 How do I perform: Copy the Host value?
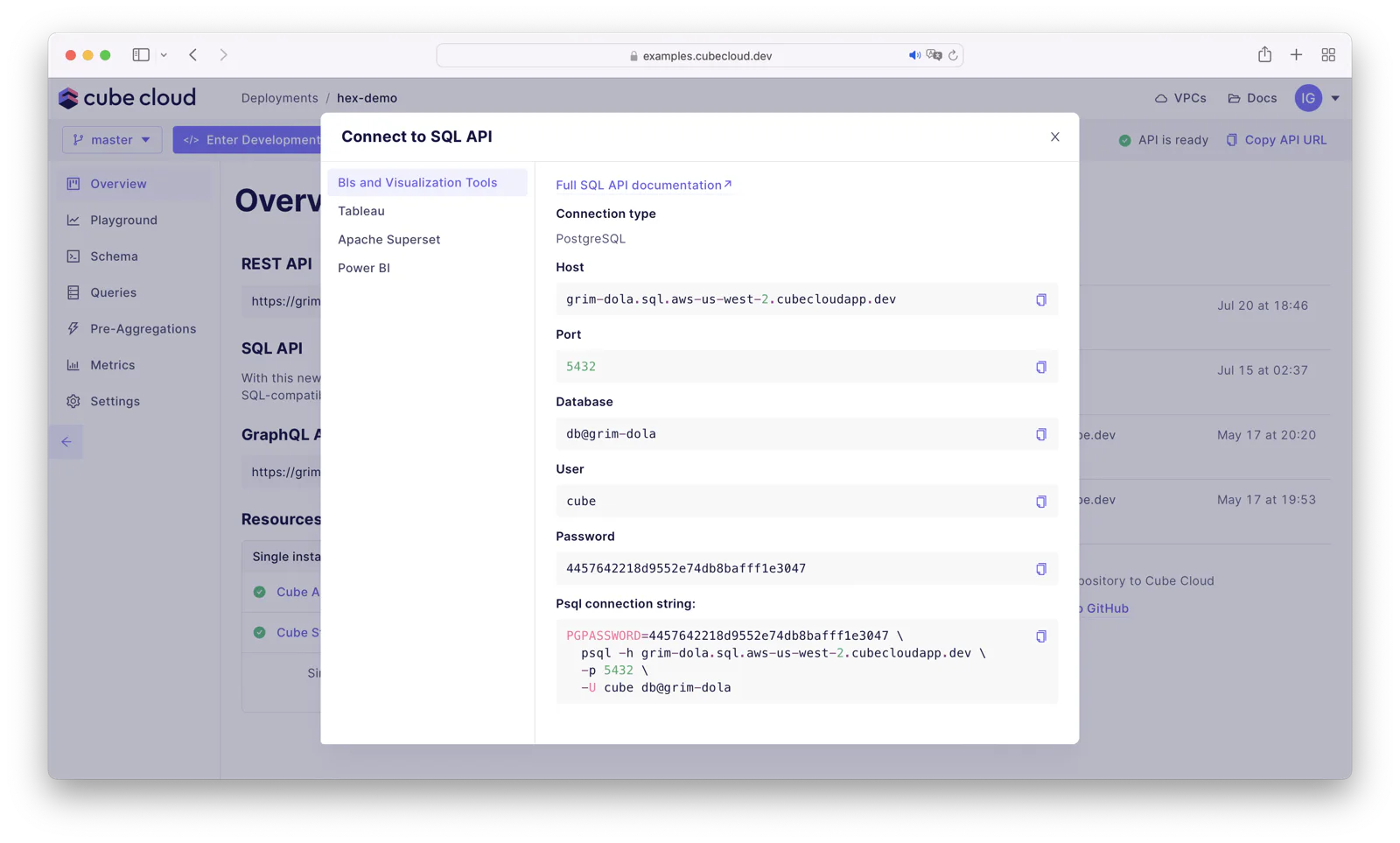pyautogui.click(x=1040, y=299)
